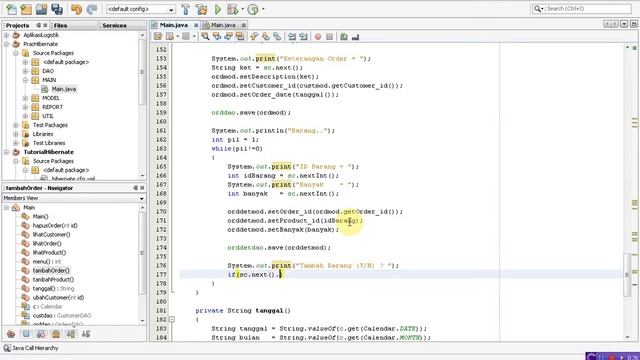Select hapusOrder(int id) in the Navigator
Screen dimensions: 640x360
tap(55, 225)
